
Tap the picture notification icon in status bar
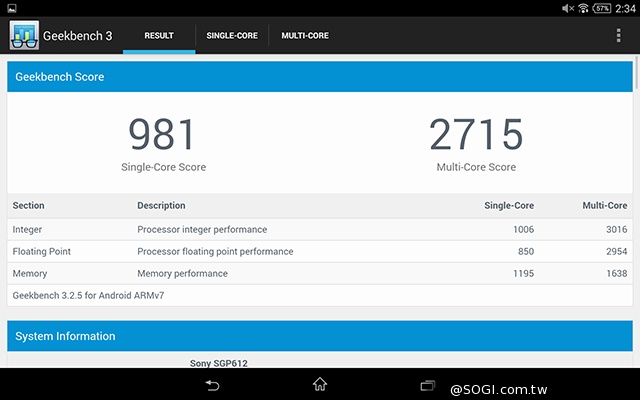(9, 7)
